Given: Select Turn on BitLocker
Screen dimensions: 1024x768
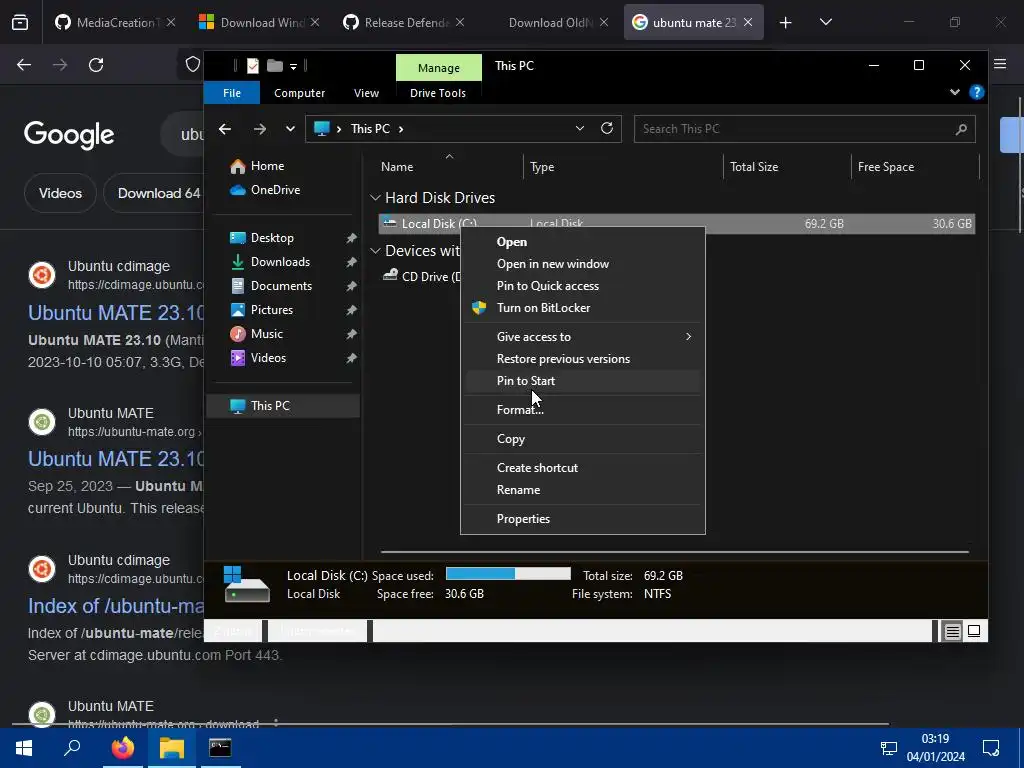Looking at the screenshot, I should tap(583, 308).
